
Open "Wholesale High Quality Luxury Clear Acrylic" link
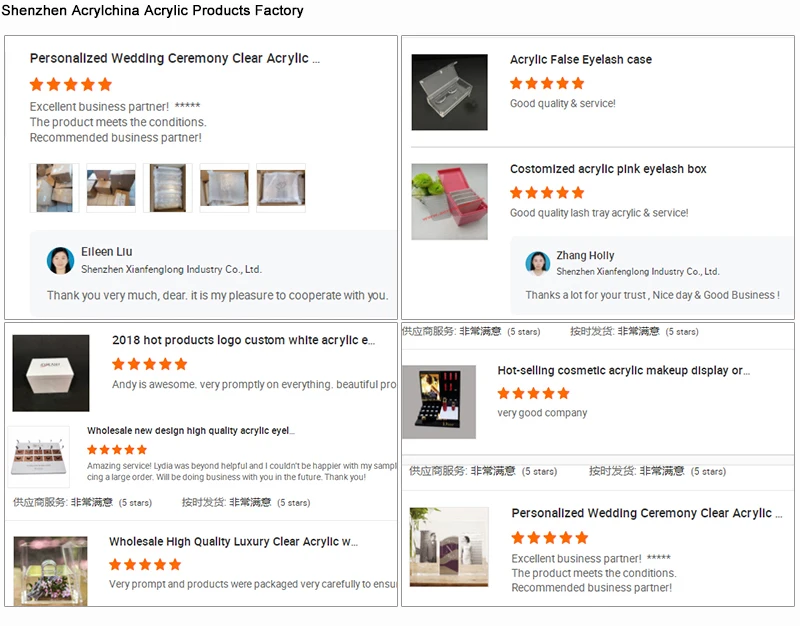233,542
